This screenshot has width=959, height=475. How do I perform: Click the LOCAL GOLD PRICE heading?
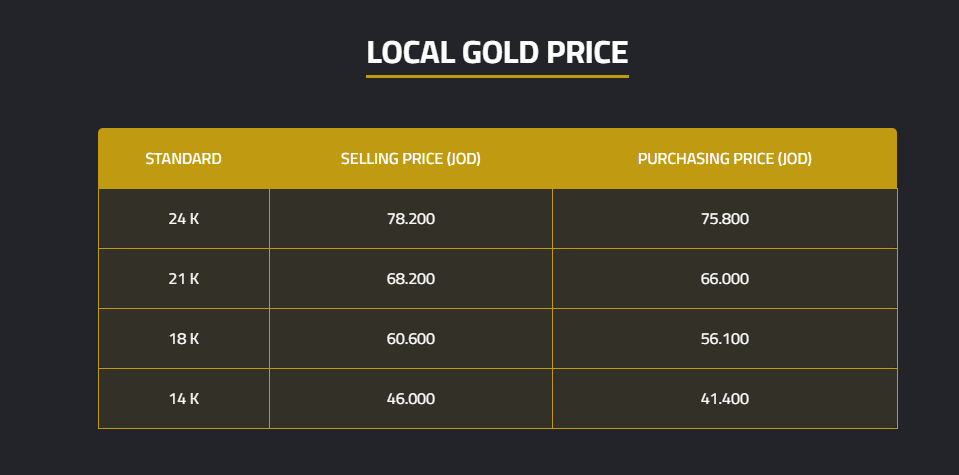[x=497, y=51]
